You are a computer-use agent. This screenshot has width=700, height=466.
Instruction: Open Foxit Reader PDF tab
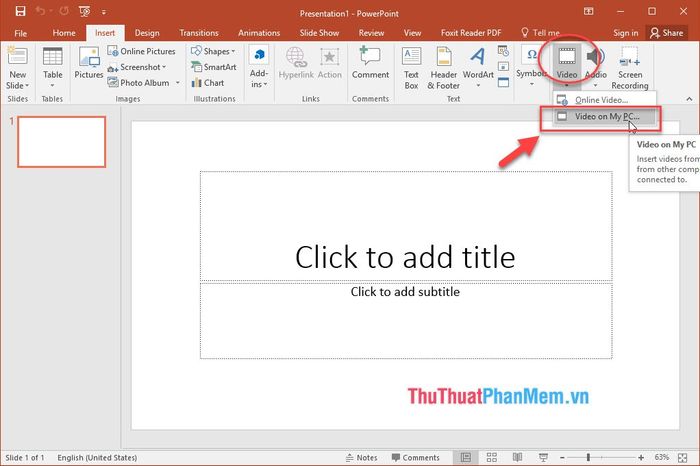(x=471, y=33)
